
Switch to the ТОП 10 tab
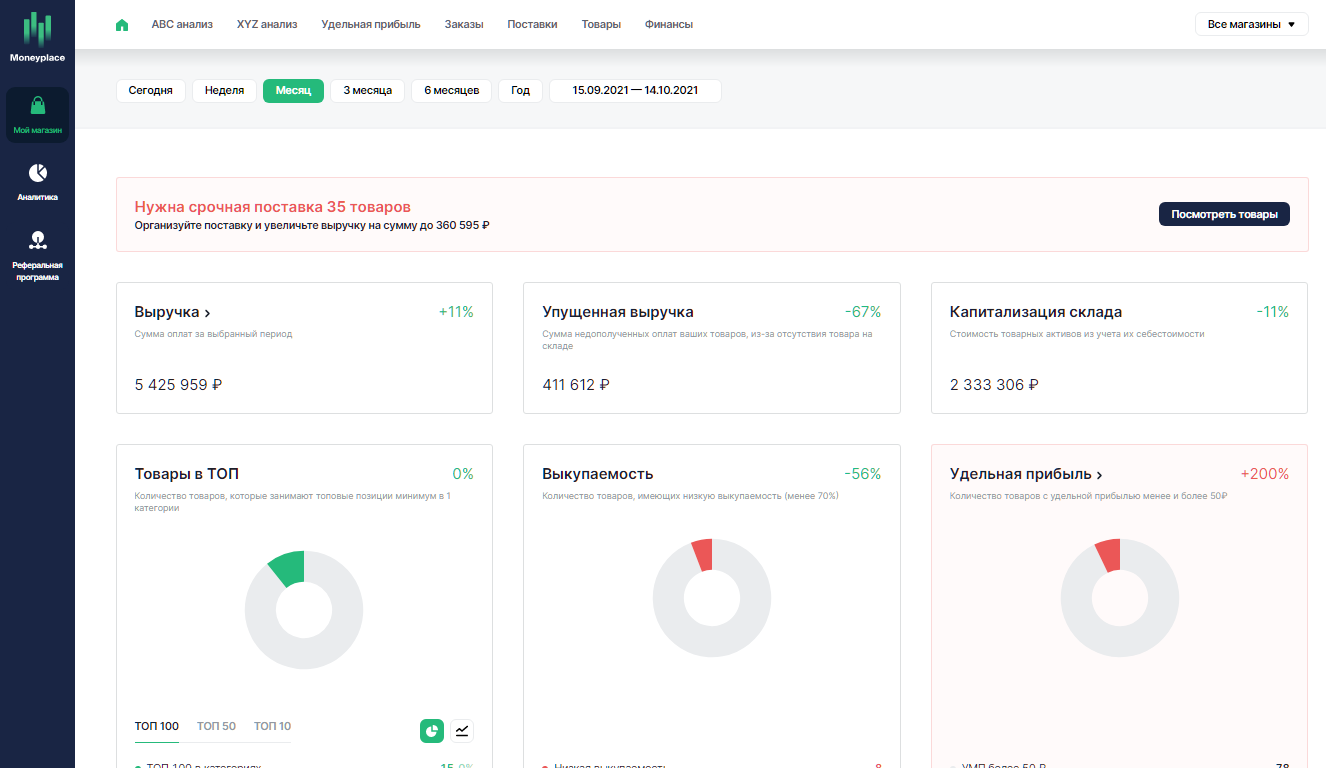coord(272,726)
